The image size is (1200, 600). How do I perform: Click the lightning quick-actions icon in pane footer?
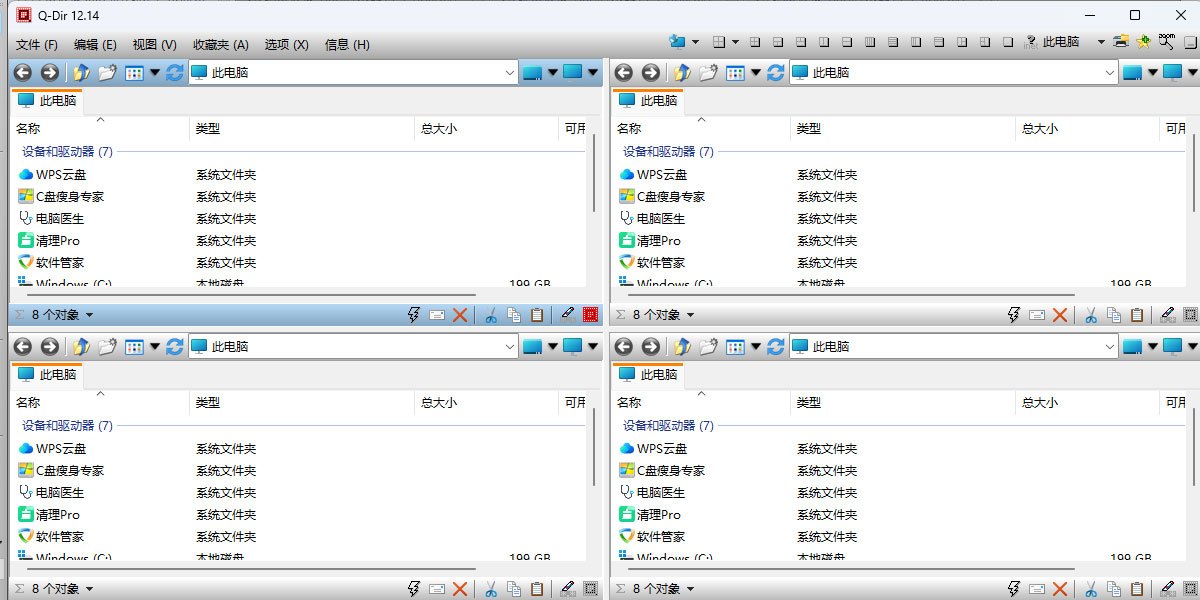412,314
